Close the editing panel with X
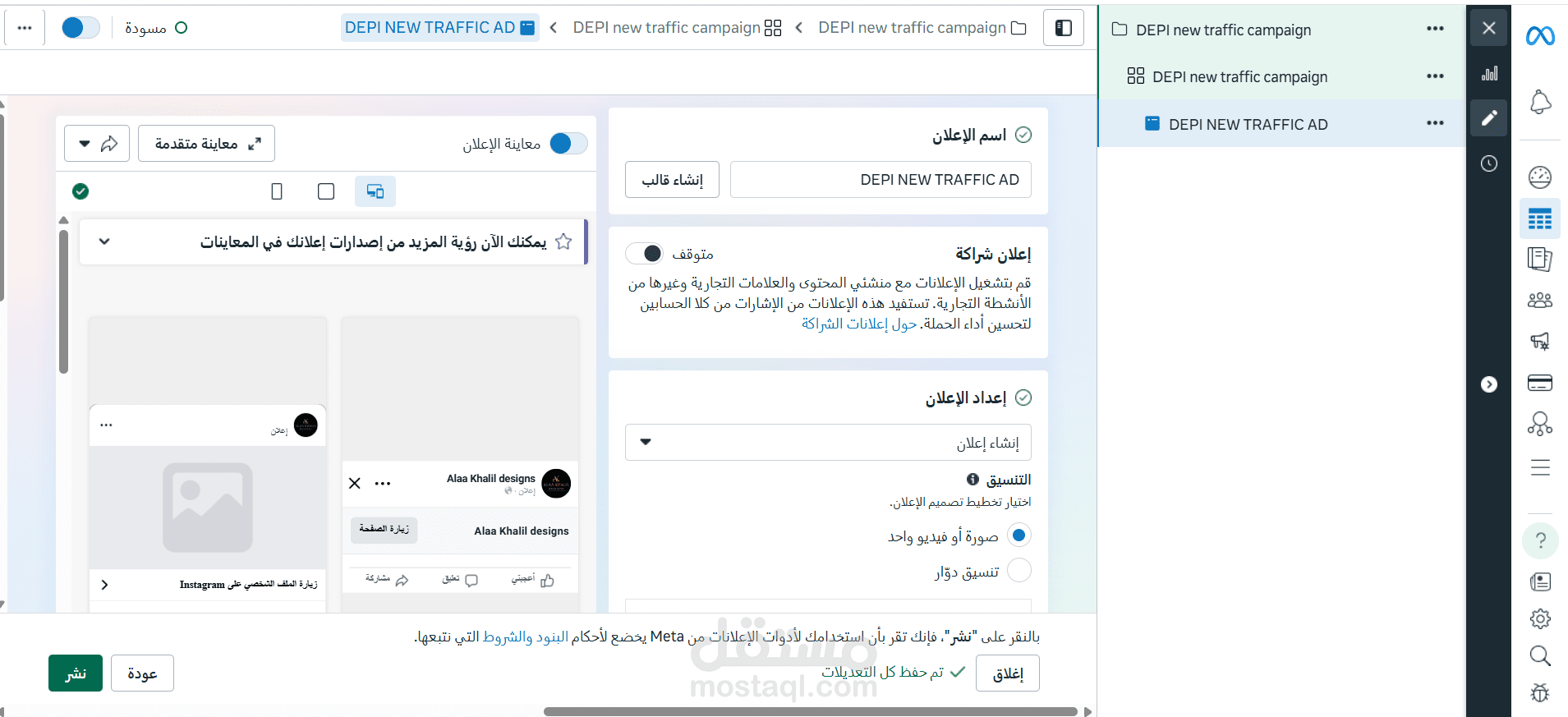Image resolution: width=1568 pixels, height=717 pixels. pos(1489,28)
